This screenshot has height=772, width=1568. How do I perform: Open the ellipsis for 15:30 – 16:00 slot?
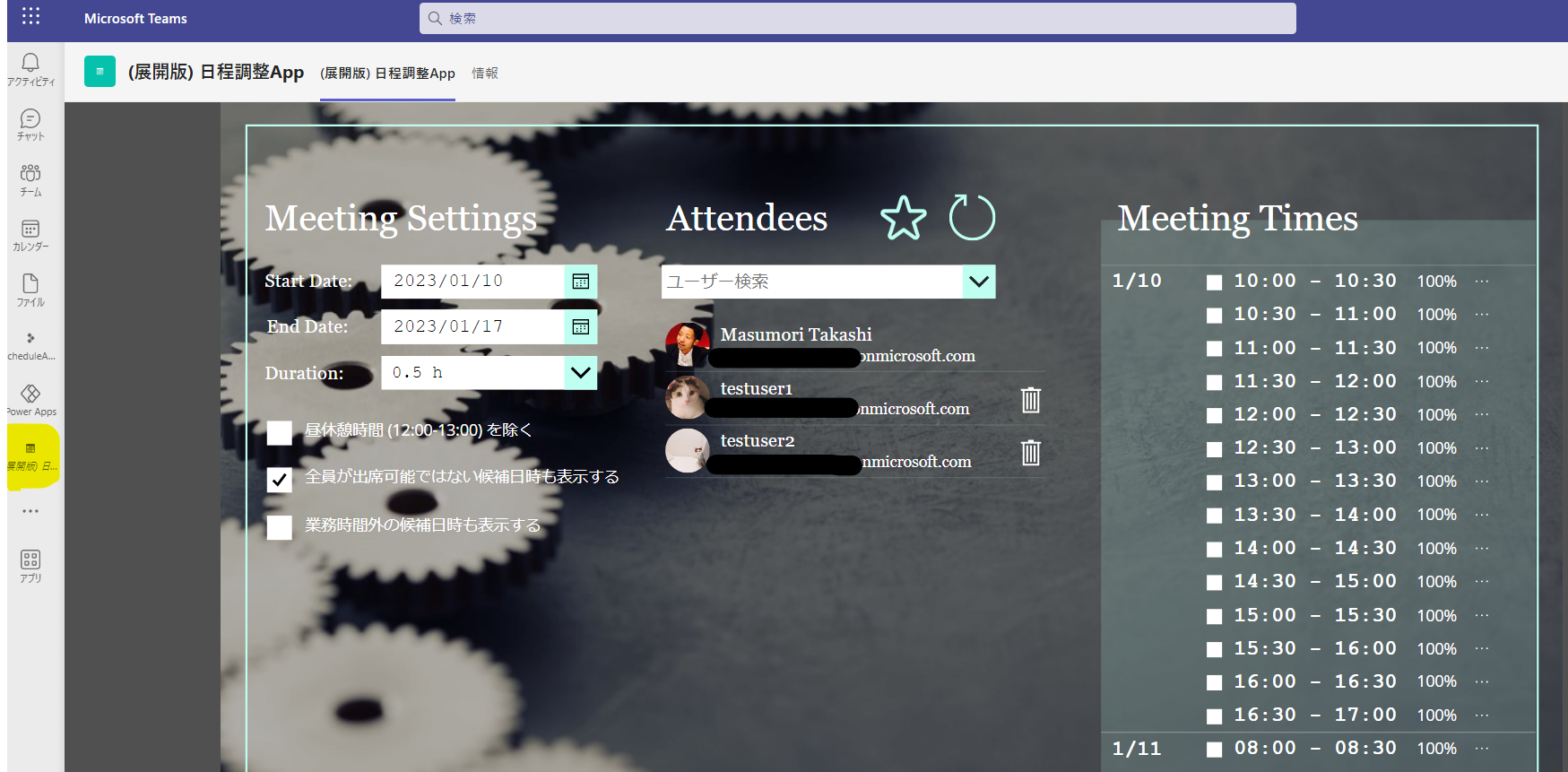point(1482,648)
